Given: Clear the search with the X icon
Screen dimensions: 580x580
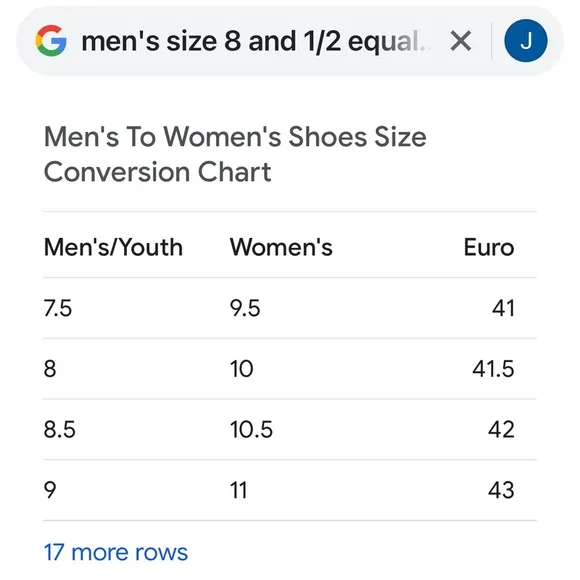Looking at the screenshot, I should [461, 41].
